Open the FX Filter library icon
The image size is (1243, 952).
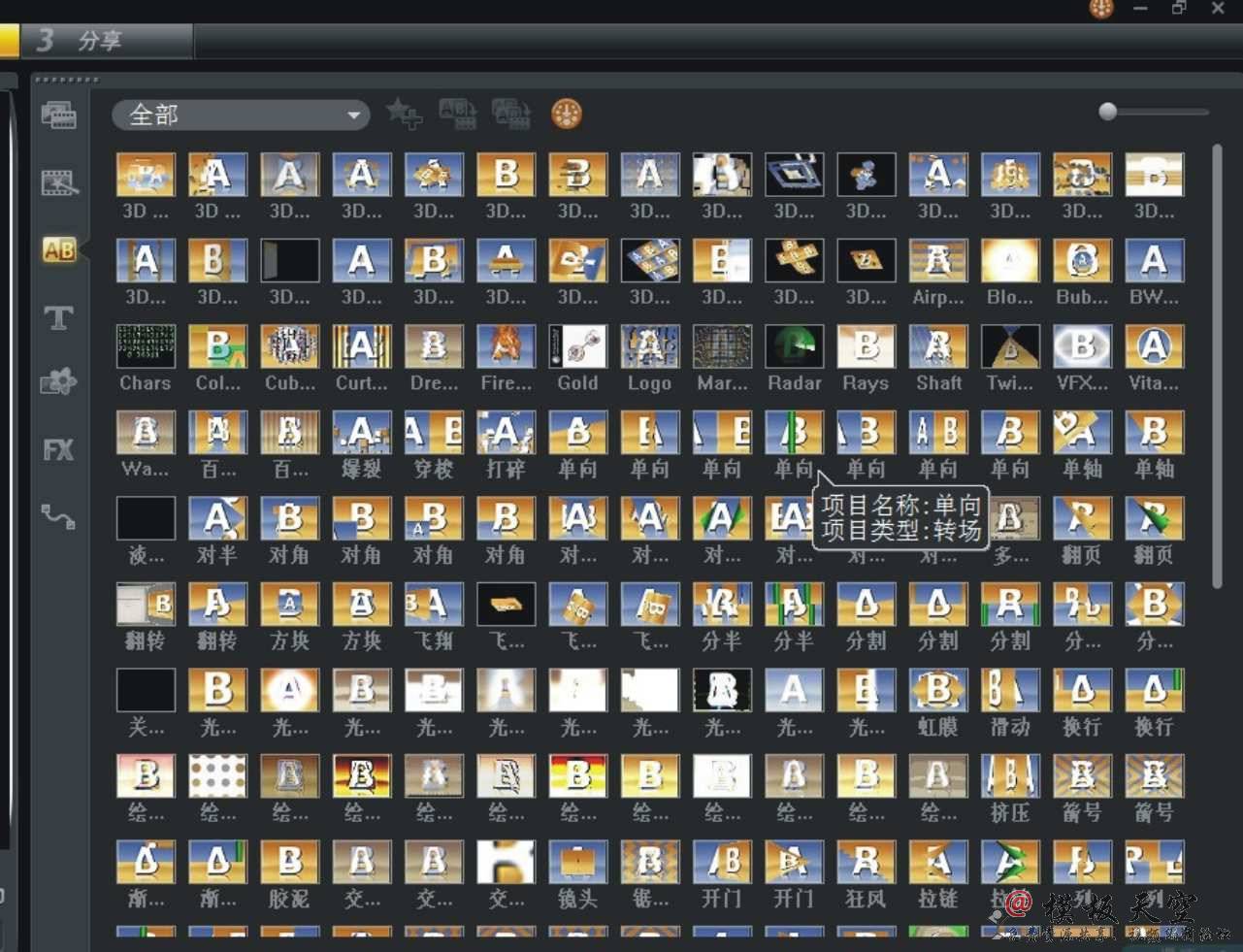(x=58, y=450)
